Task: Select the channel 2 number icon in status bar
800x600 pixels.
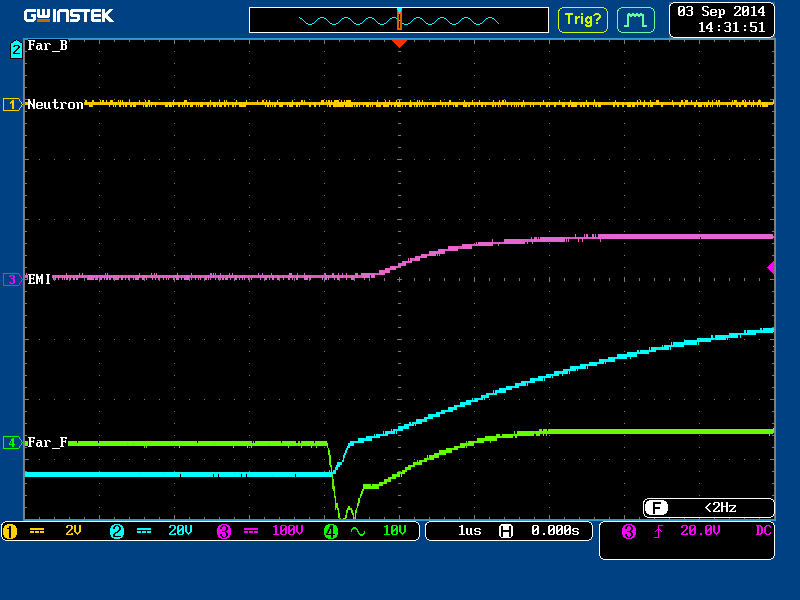Action: point(117,532)
